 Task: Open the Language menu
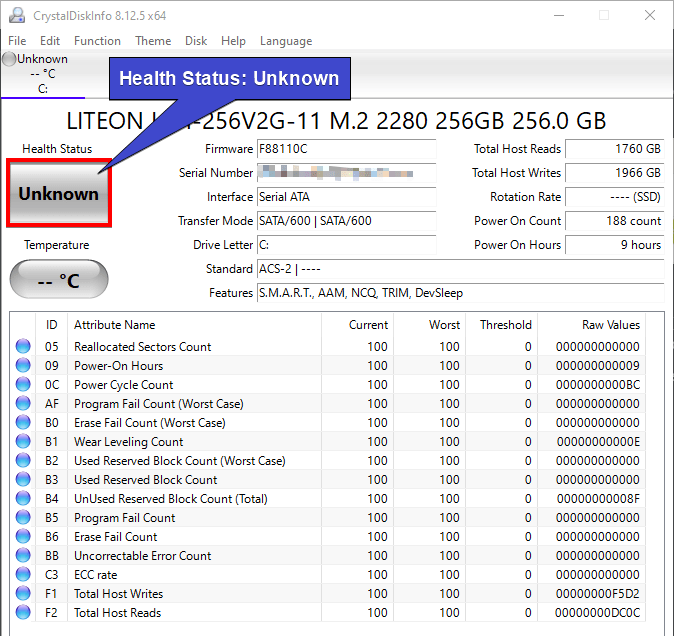286,41
